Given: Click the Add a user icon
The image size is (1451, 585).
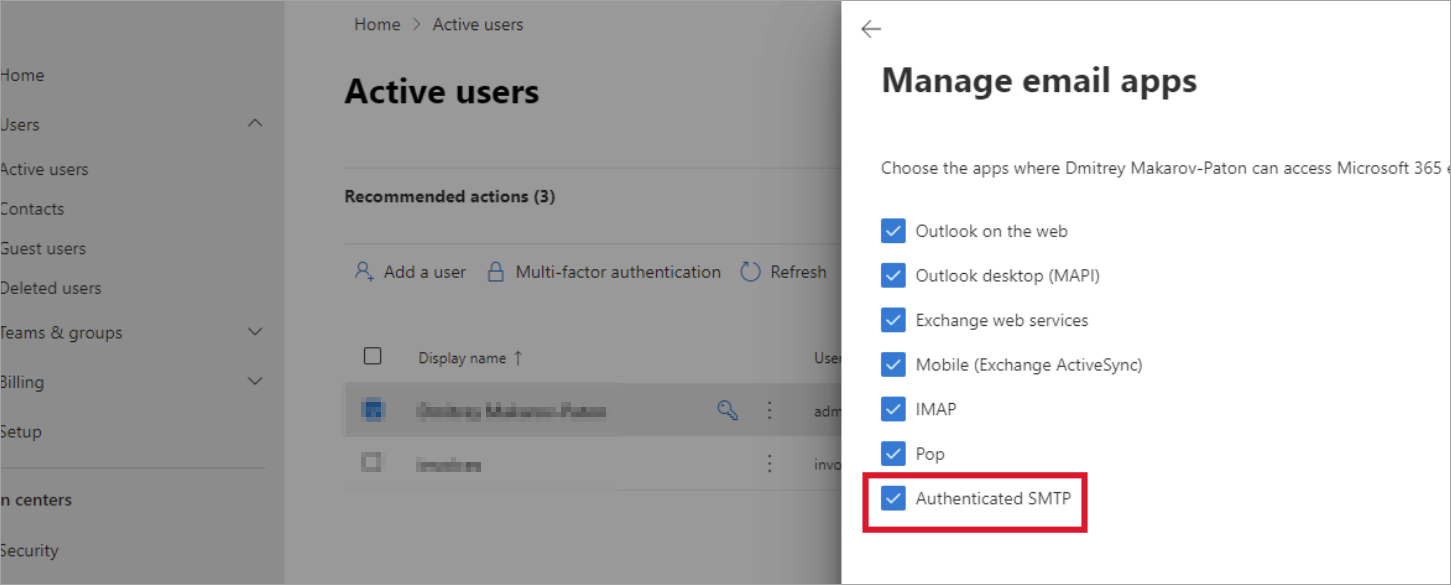Looking at the screenshot, I should [x=364, y=272].
